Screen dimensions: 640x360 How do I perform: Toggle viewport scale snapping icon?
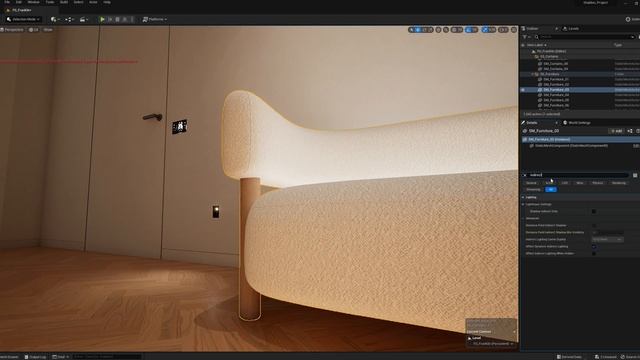pos(484,30)
